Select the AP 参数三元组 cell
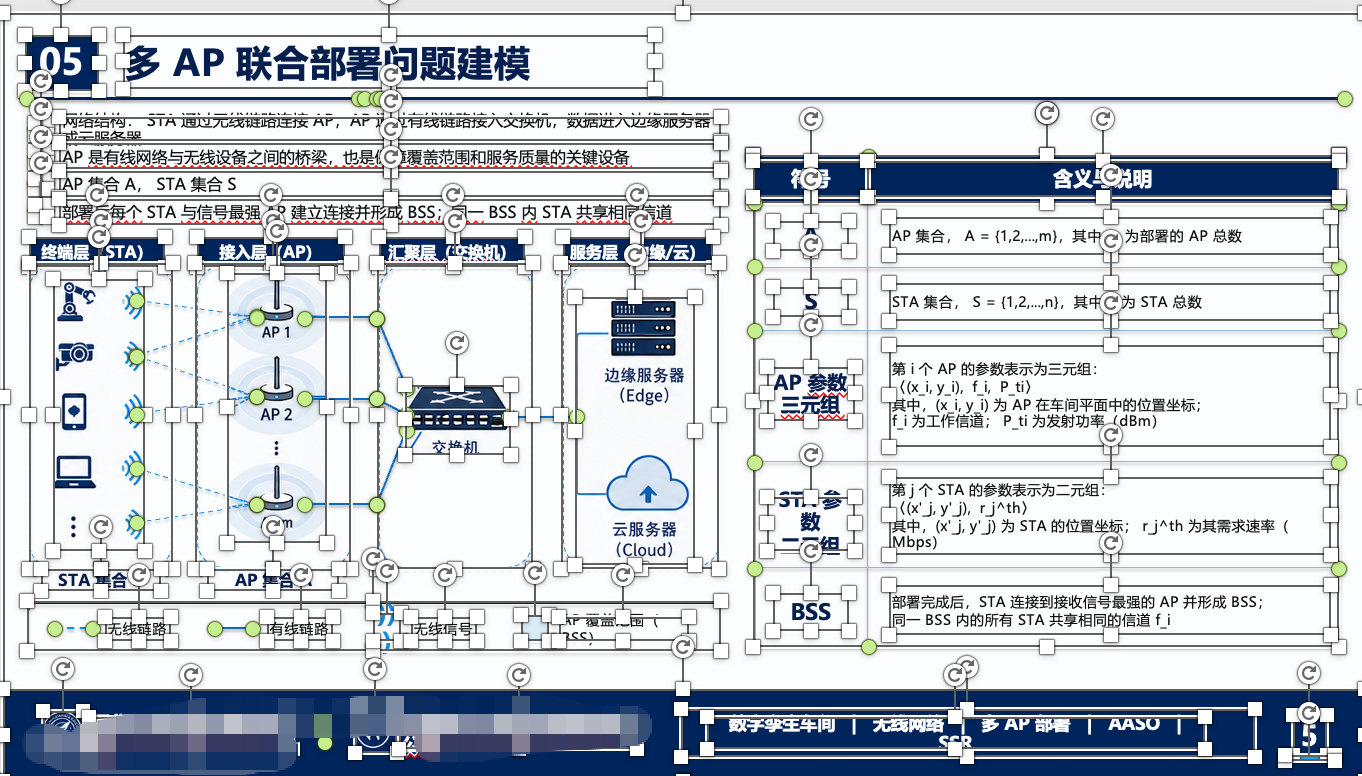This screenshot has height=776, width=1362. pos(810,394)
